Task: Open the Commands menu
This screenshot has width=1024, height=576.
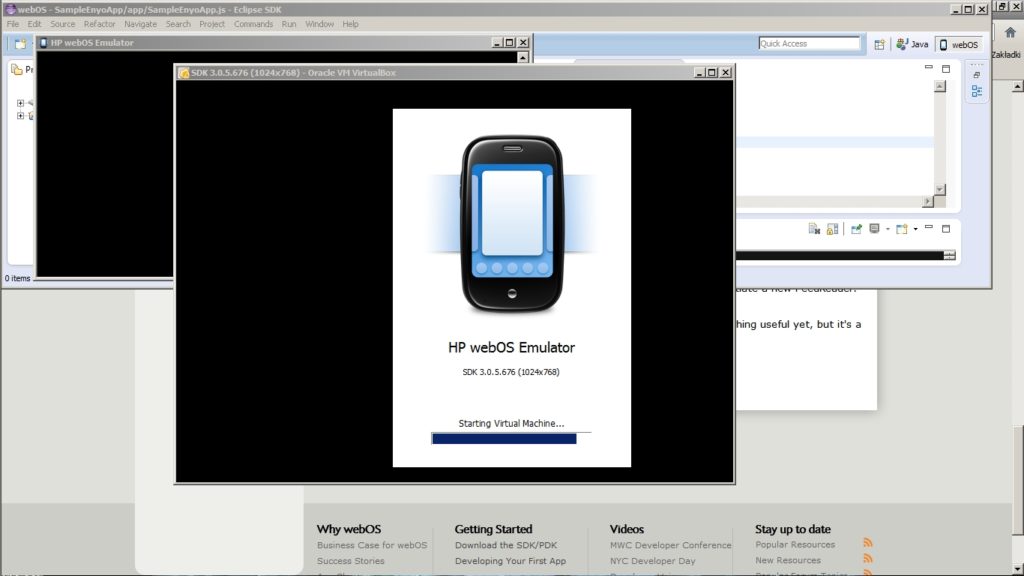Action: (x=253, y=24)
